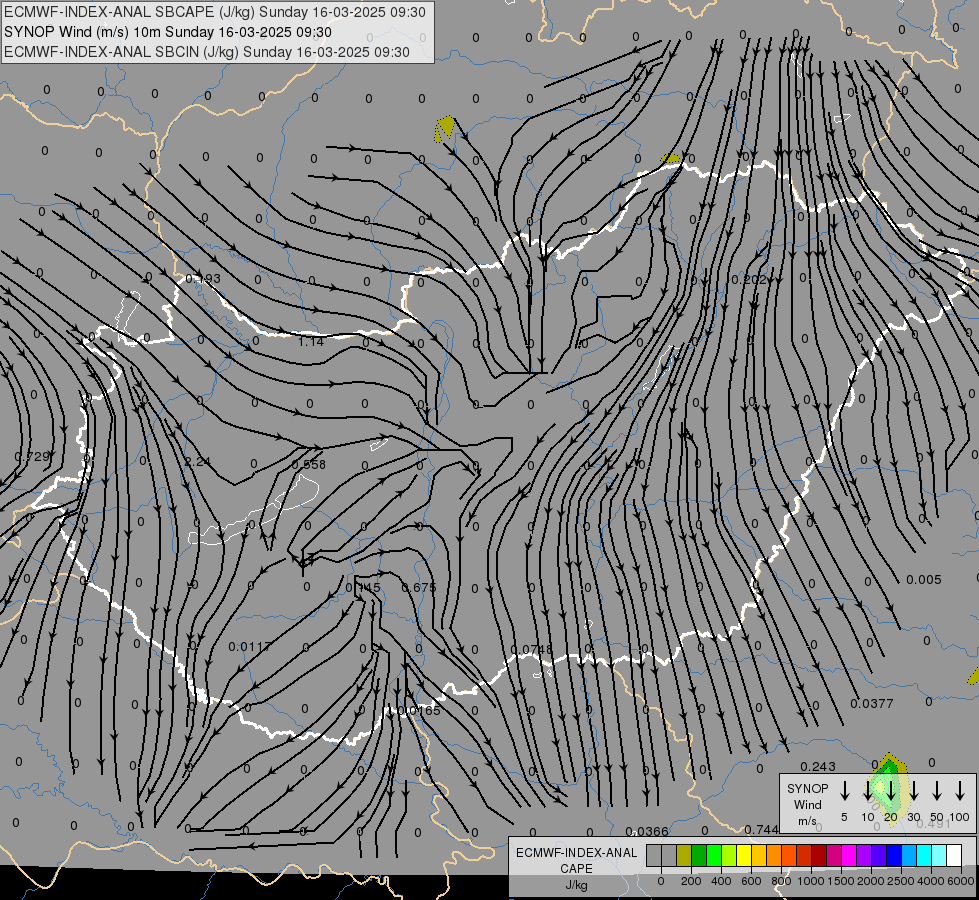Click the map value 0.729
Viewport: 979px width, 900px height.
[31, 457]
